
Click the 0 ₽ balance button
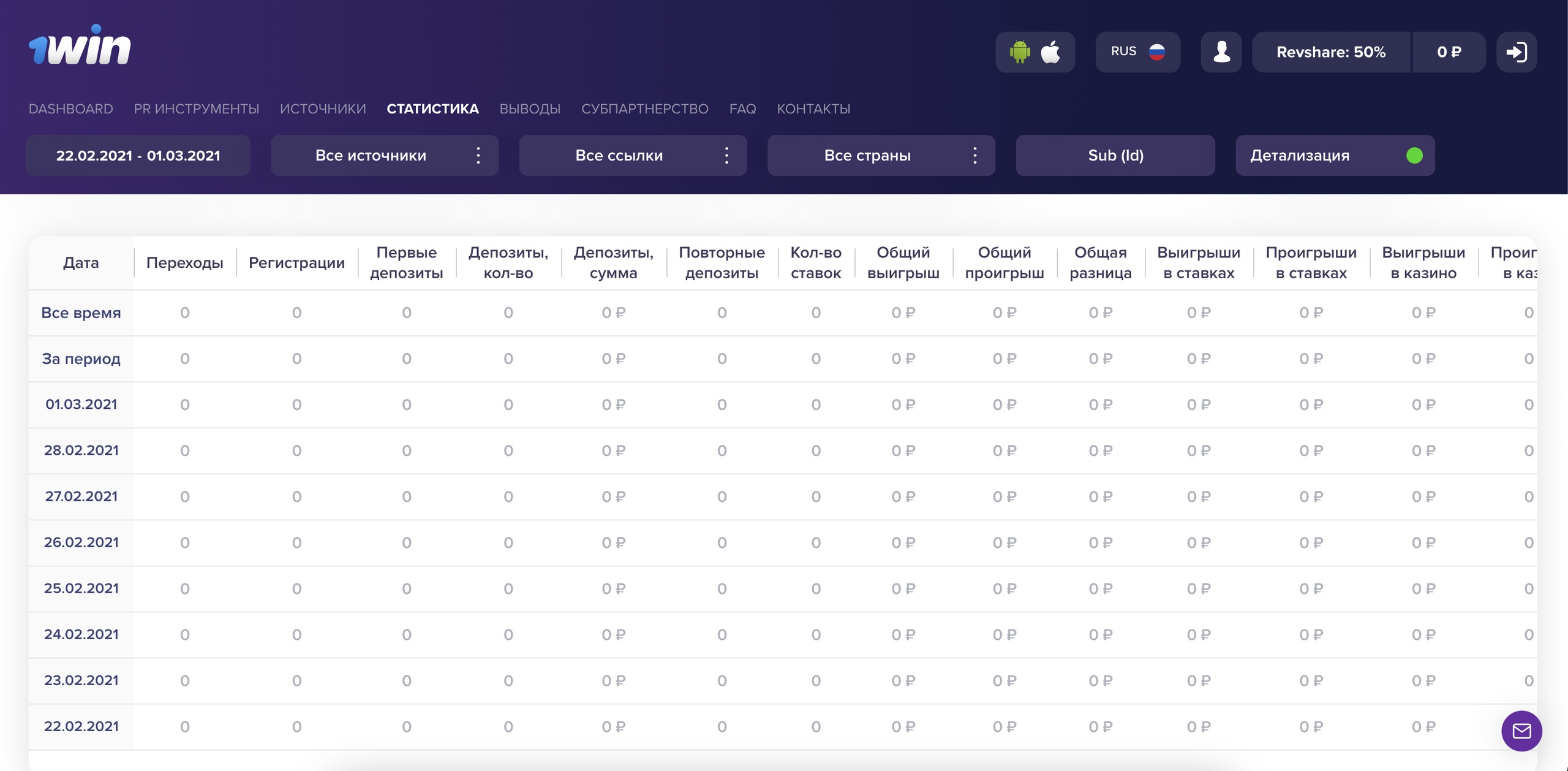click(x=1449, y=52)
